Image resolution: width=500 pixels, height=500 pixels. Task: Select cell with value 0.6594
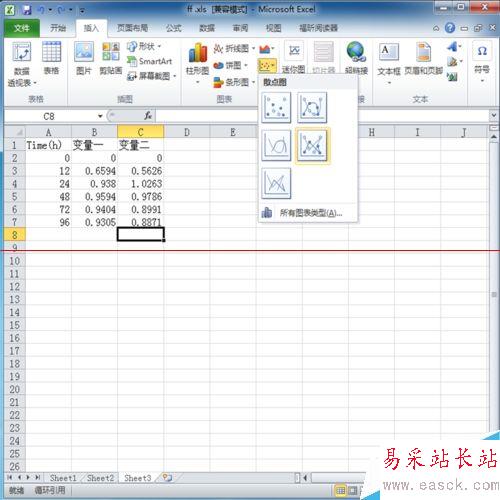tap(94, 171)
